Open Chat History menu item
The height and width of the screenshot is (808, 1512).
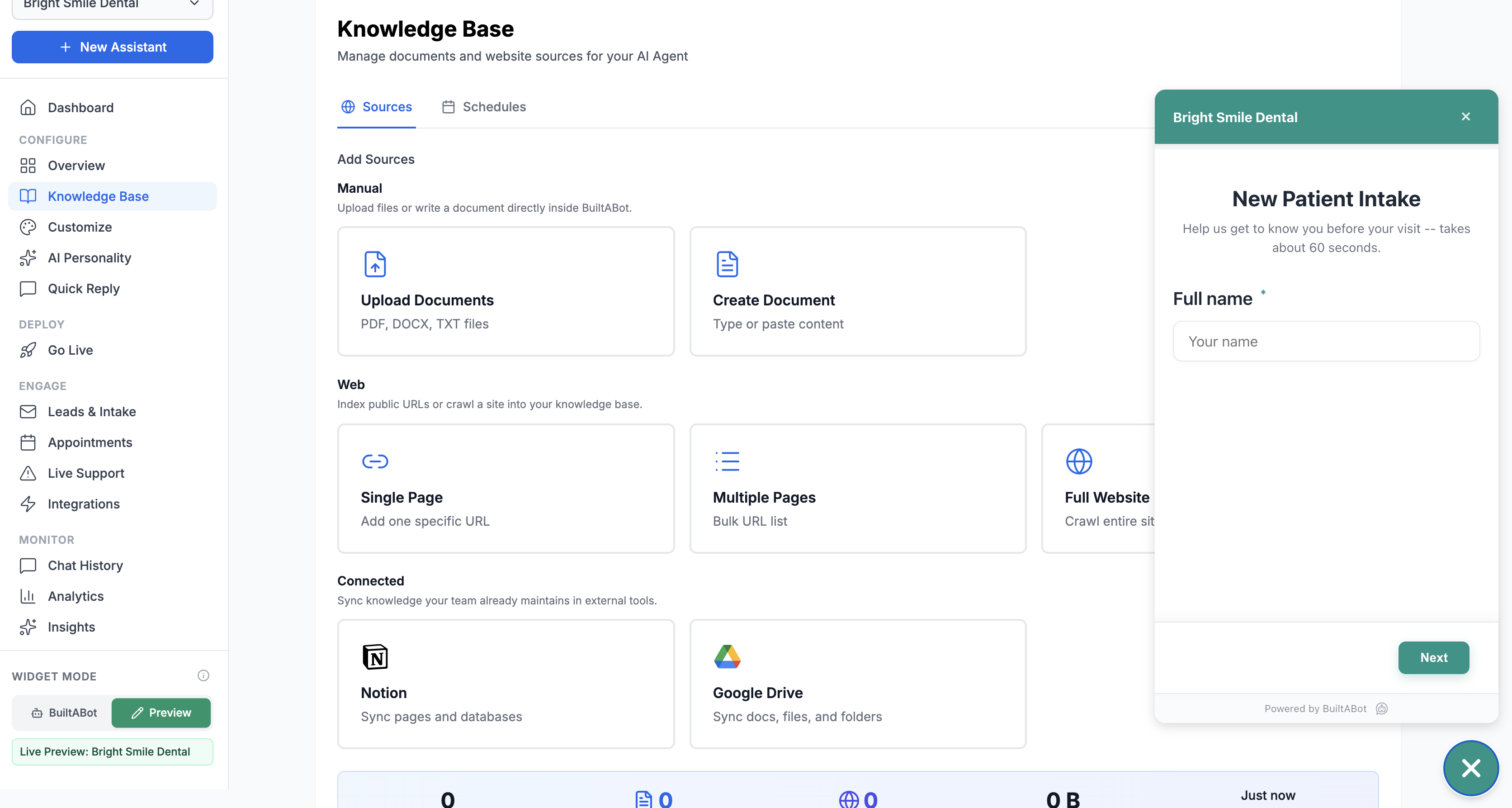click(113, 566)
